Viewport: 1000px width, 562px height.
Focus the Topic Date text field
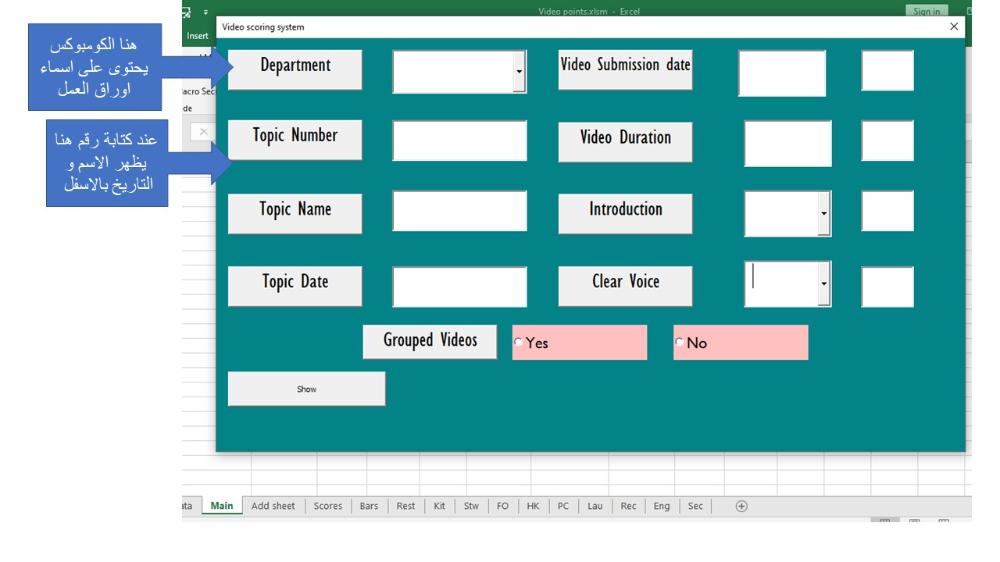(459, 287)
